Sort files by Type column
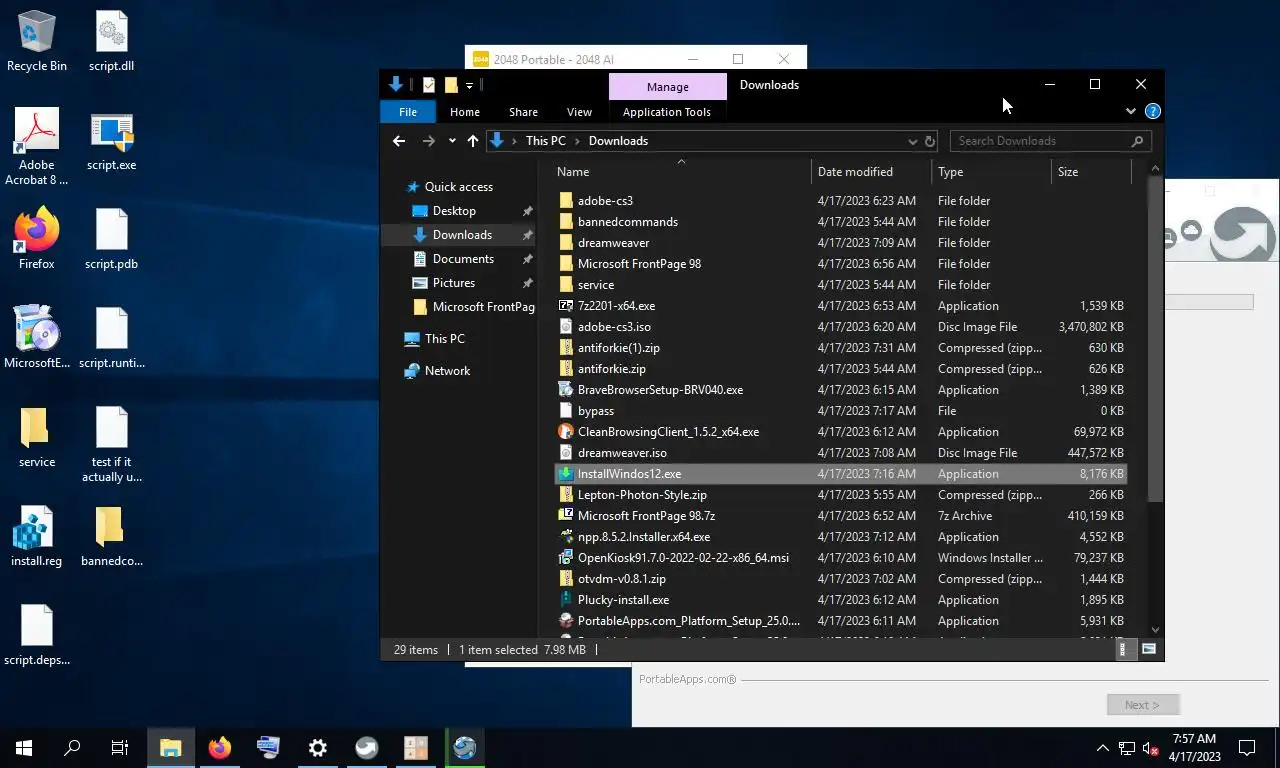This screenshot has width=1280, height=768. (x=992, y=172)
